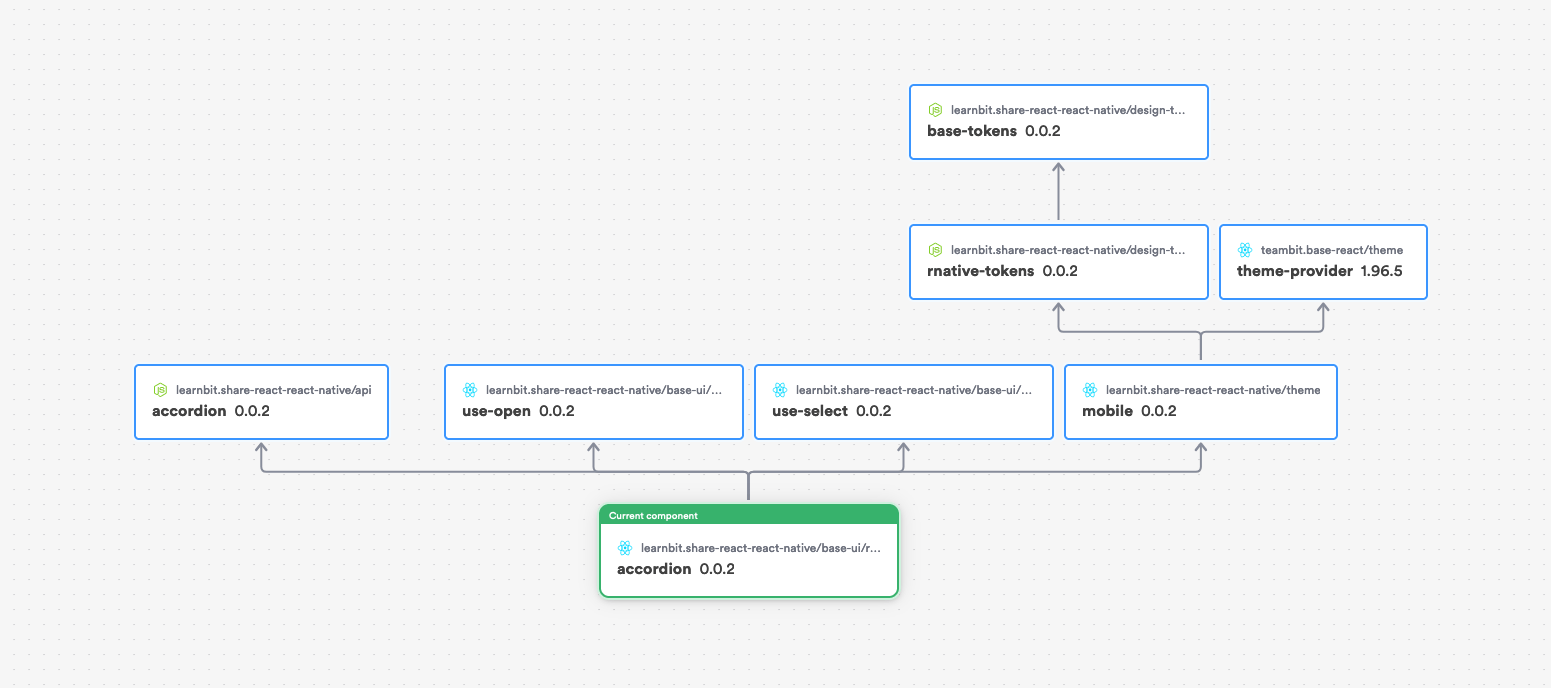Click the React icon inside the current component card

click(x=625, y=548)
